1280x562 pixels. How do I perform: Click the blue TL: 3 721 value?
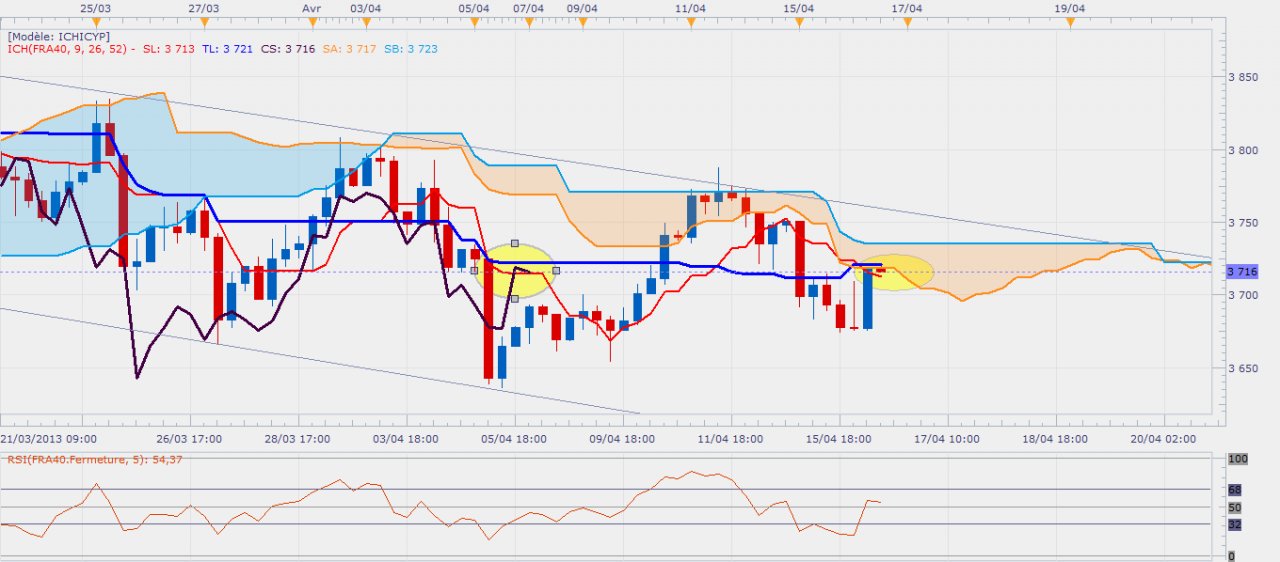tap(228, 48)
